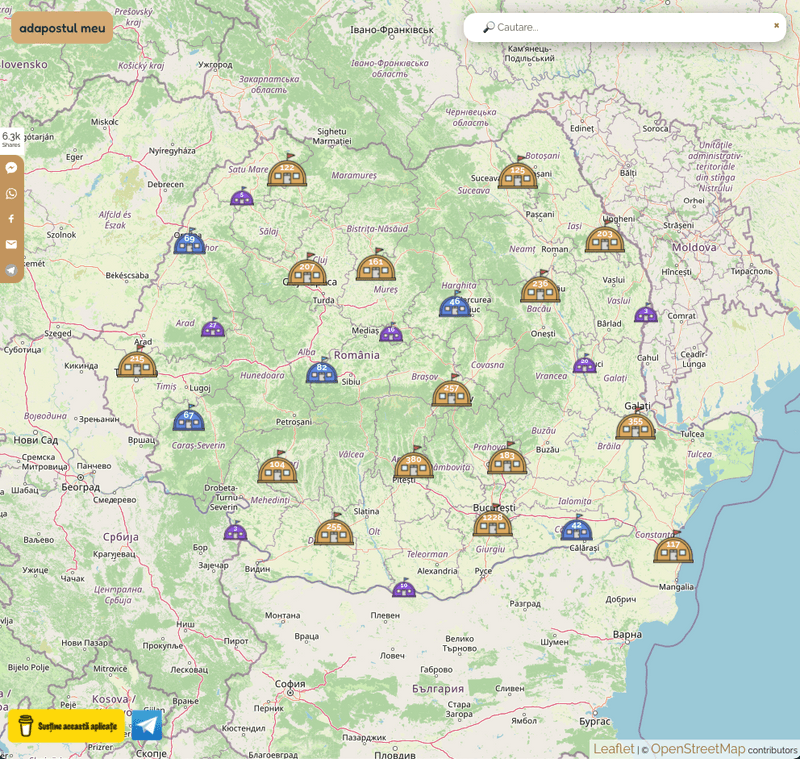Open the purple shelter marker labeled 16

(x=391, y=333)
